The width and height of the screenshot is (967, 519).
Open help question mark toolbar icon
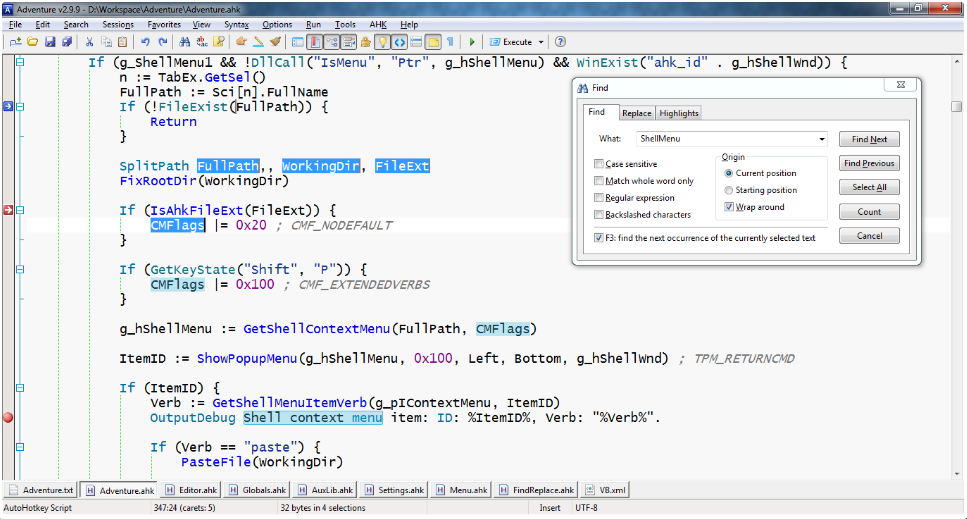pyautogui.click(x=560, y=42)
